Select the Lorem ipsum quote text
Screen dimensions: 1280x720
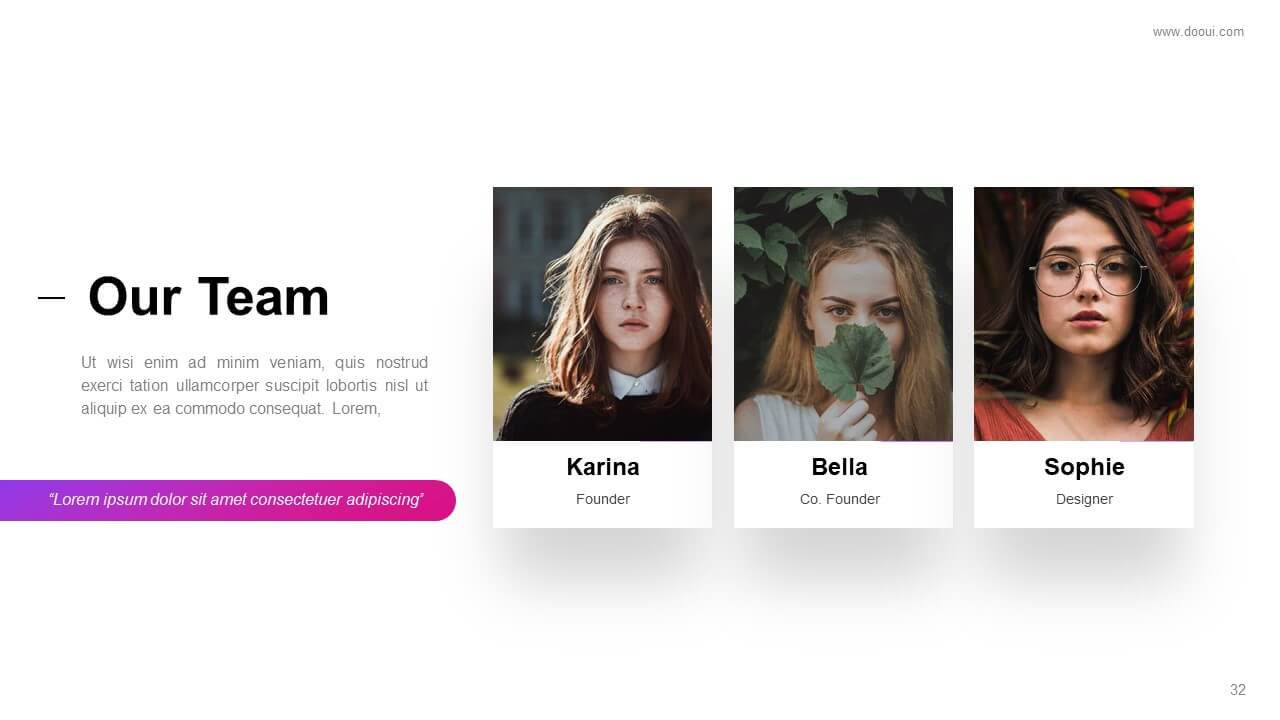point(236,500)
